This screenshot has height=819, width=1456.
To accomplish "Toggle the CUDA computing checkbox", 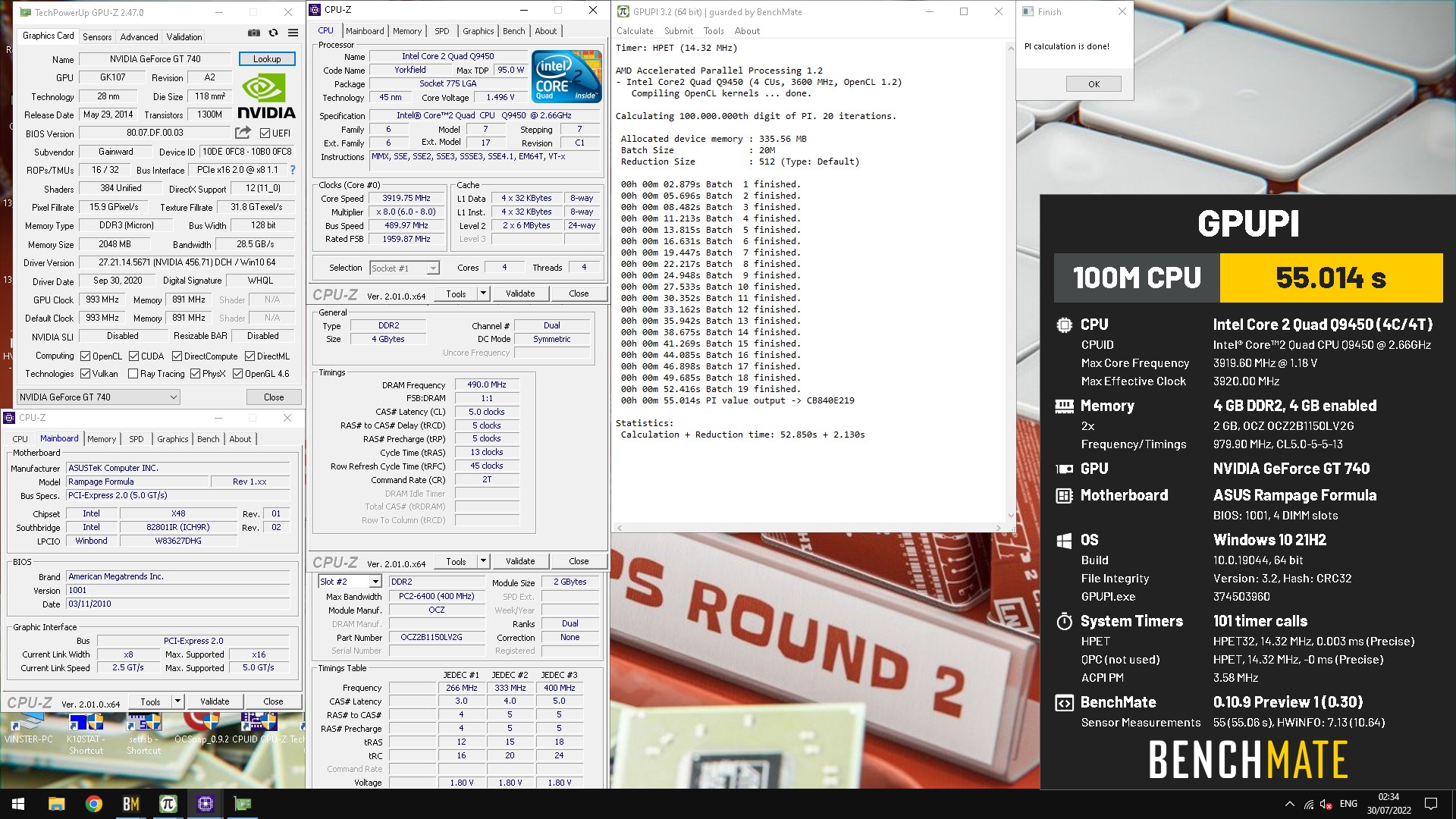I will pos(133,356).
